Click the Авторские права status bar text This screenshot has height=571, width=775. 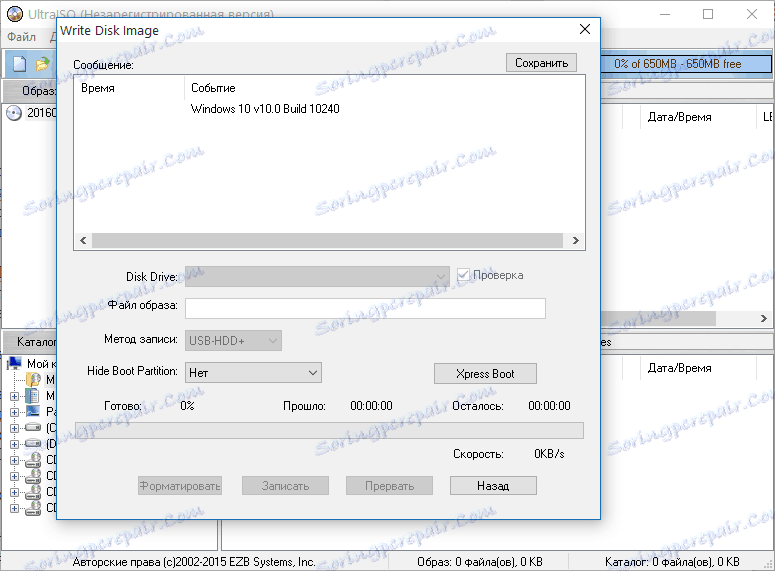pyautogui.click(x=194, y=562)
